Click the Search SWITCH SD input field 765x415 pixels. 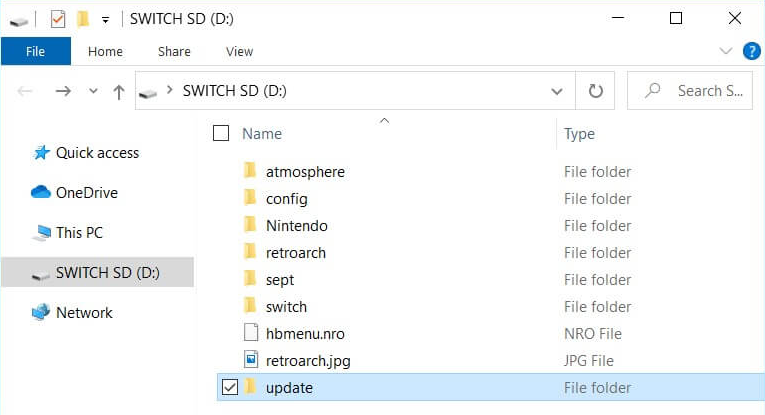point(690,91)
